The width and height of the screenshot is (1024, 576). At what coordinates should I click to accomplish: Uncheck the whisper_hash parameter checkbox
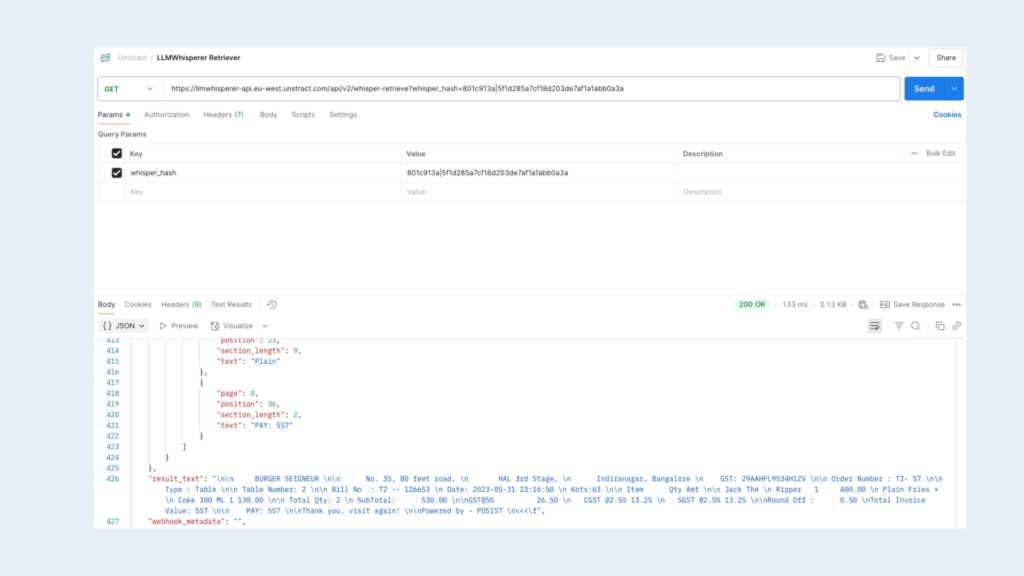117,173
